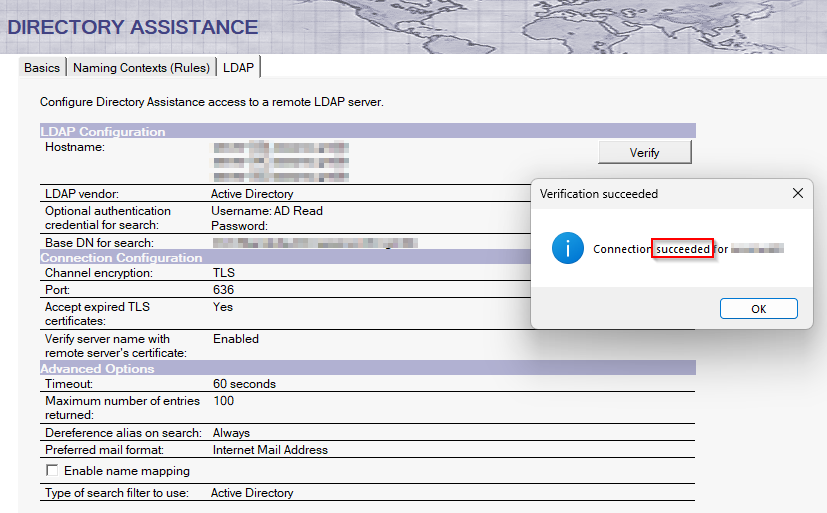Enable the name mapping checkbox
This screenshot has width=827, height=513.
(x=52, y=470)
